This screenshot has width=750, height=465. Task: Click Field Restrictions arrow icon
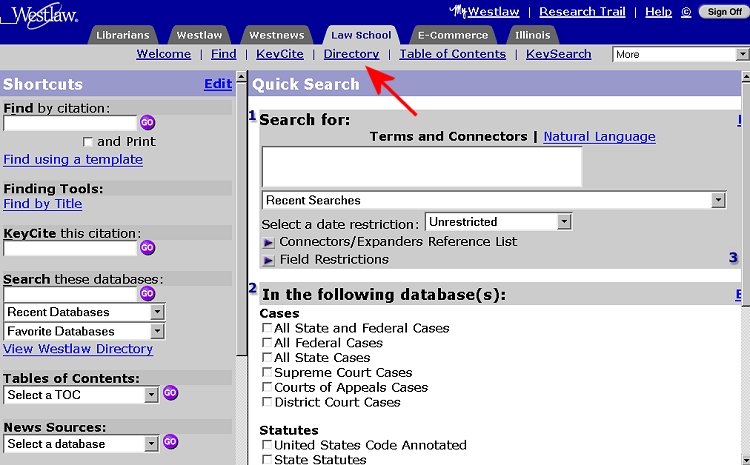pyautogui.click(x=268, y=260)
